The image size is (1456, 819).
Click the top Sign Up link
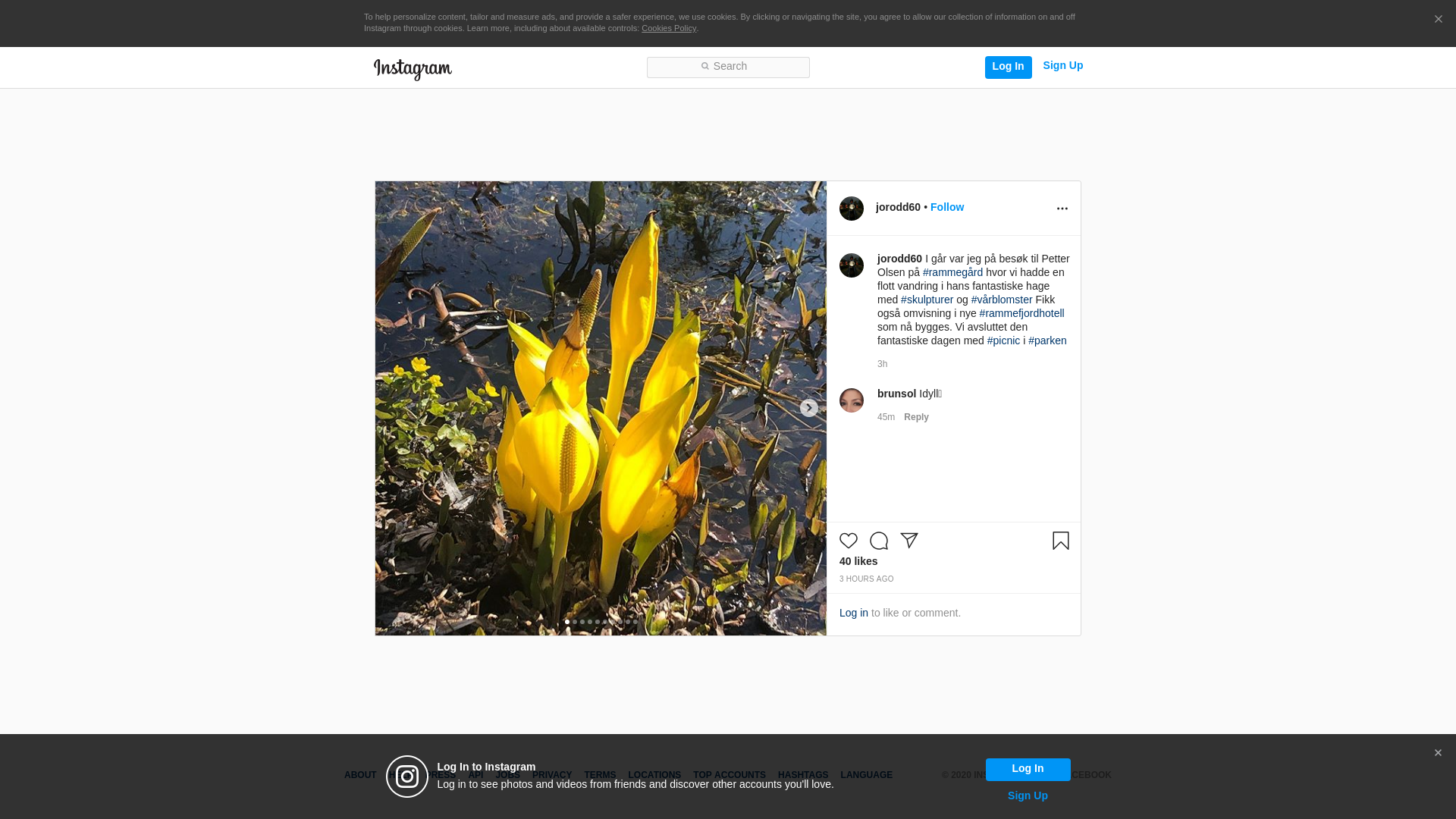click(1062, 65)
